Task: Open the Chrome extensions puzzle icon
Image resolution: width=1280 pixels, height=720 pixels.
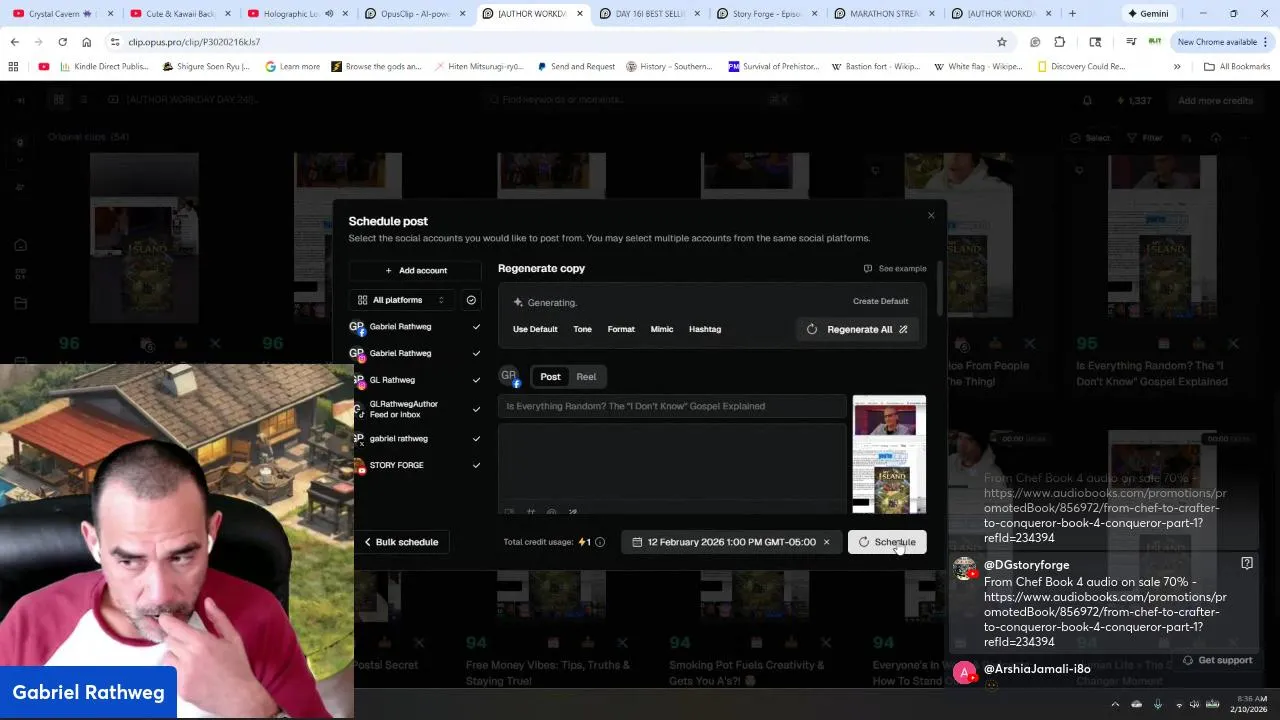Action: (x=1060, y=42)
